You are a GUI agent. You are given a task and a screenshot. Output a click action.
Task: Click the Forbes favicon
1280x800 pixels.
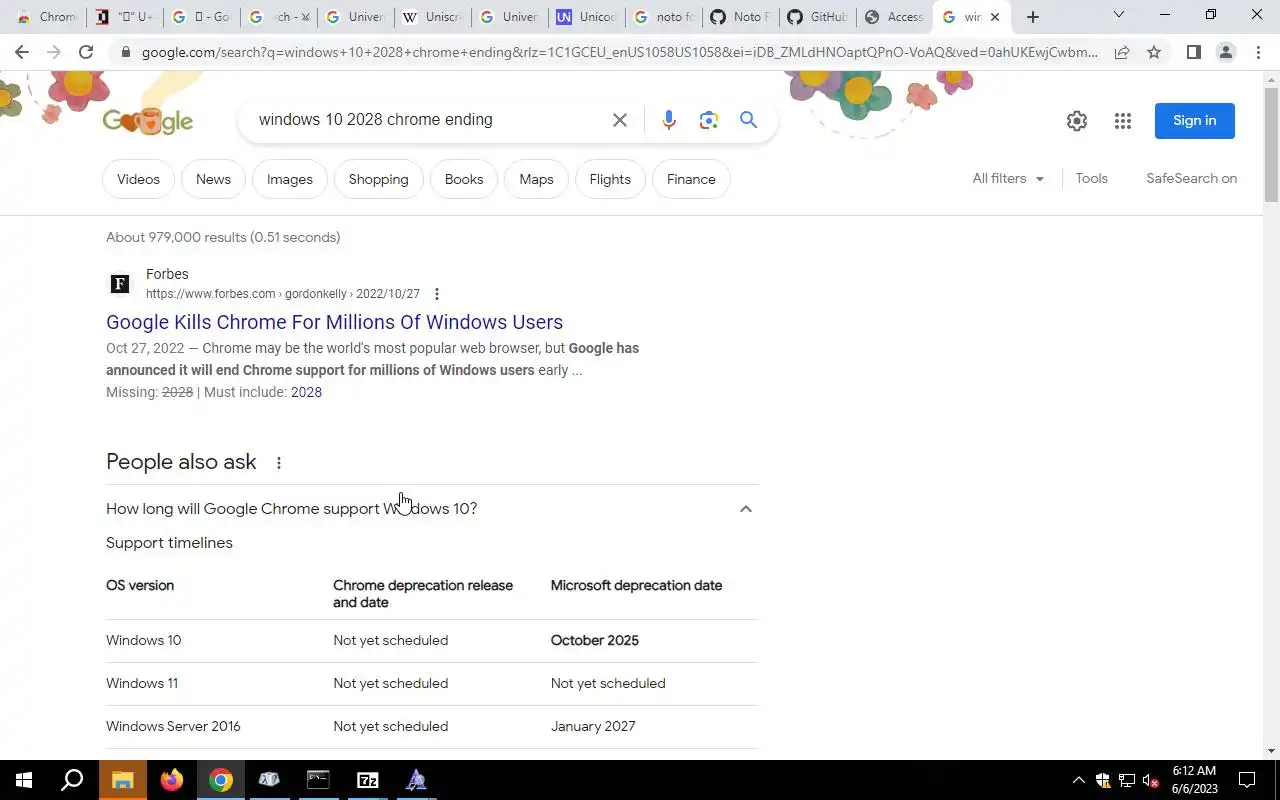click(120, 284)
